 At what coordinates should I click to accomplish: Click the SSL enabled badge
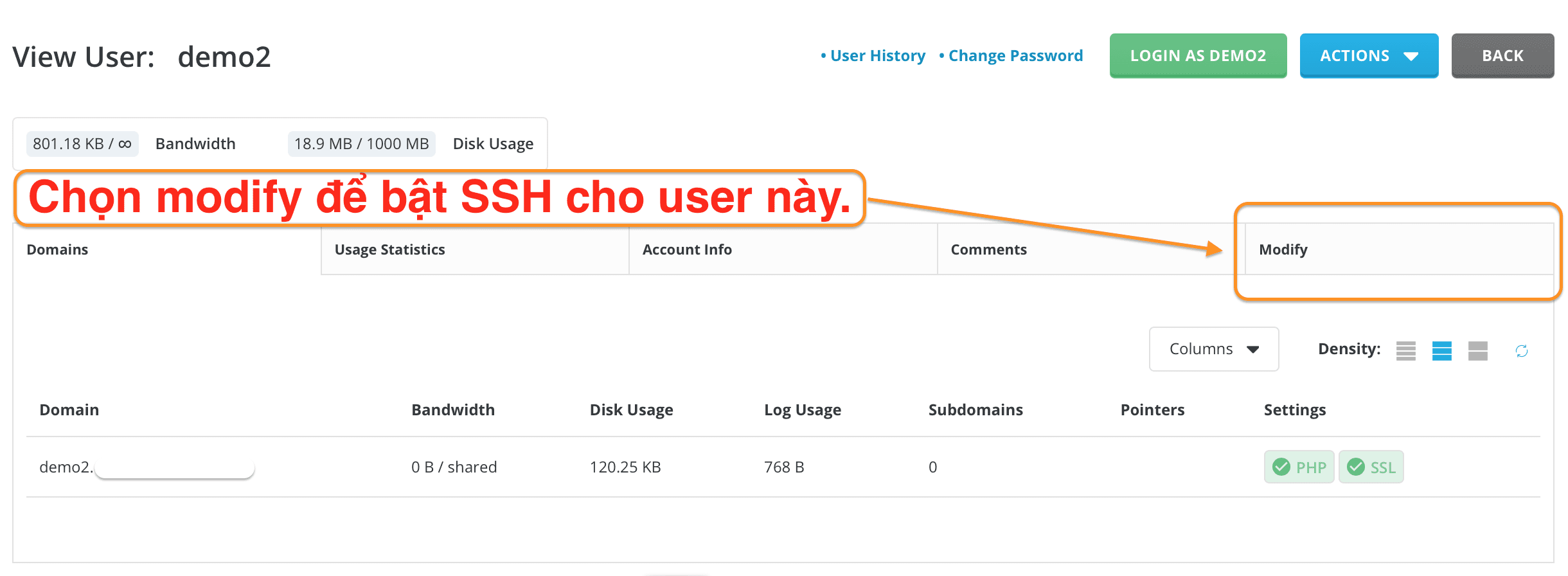click(1371, 467)
